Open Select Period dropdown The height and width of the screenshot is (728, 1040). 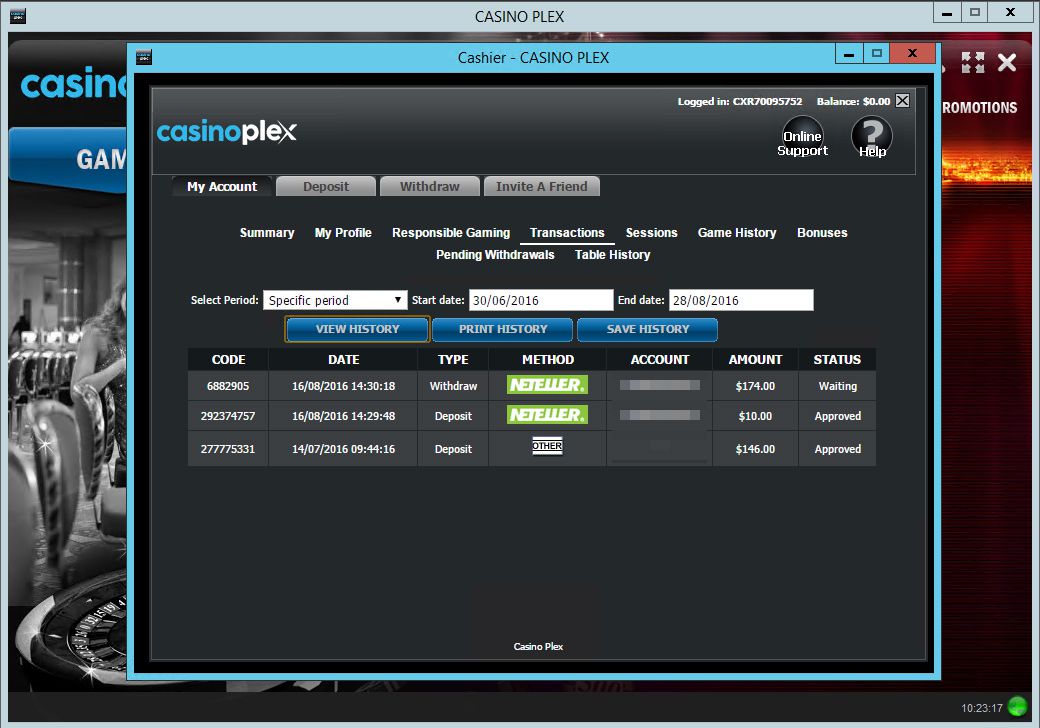click(335, 300)
